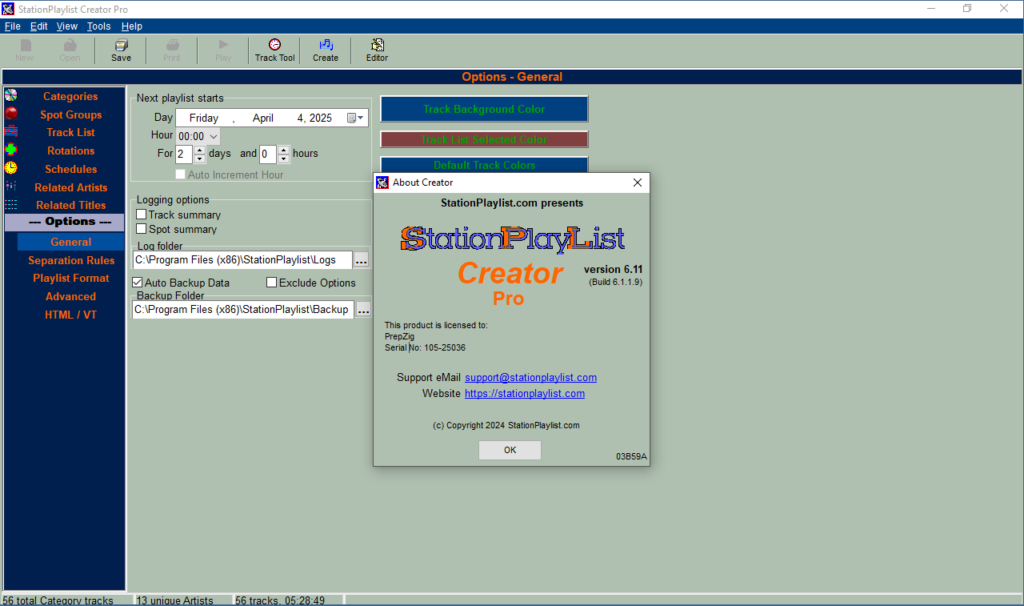The image size is (1024, 606).
Task: Click the Spot Groups red ball icon
Action: point(11,113)
